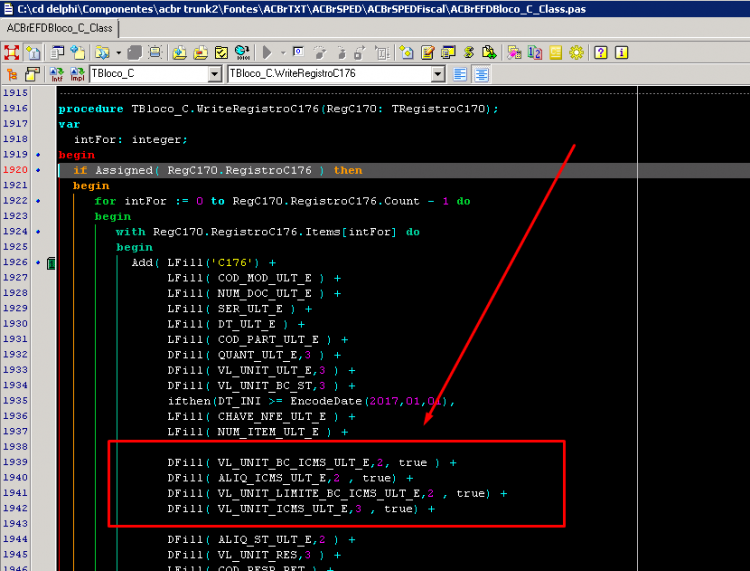
Task: Click the run until return debug icon
Action: (360, 53)
